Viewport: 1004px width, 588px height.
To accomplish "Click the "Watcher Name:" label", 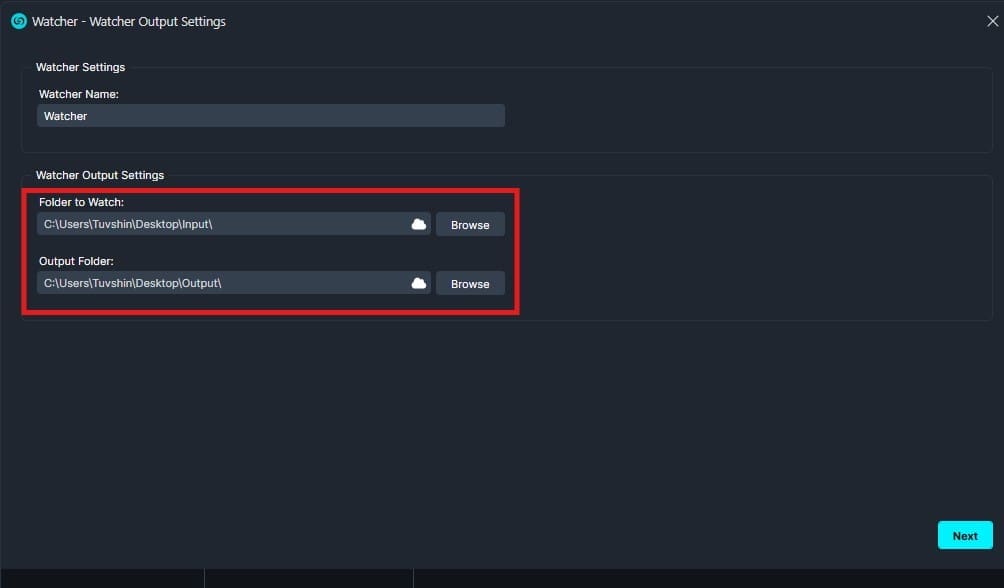I will point(79,94).
